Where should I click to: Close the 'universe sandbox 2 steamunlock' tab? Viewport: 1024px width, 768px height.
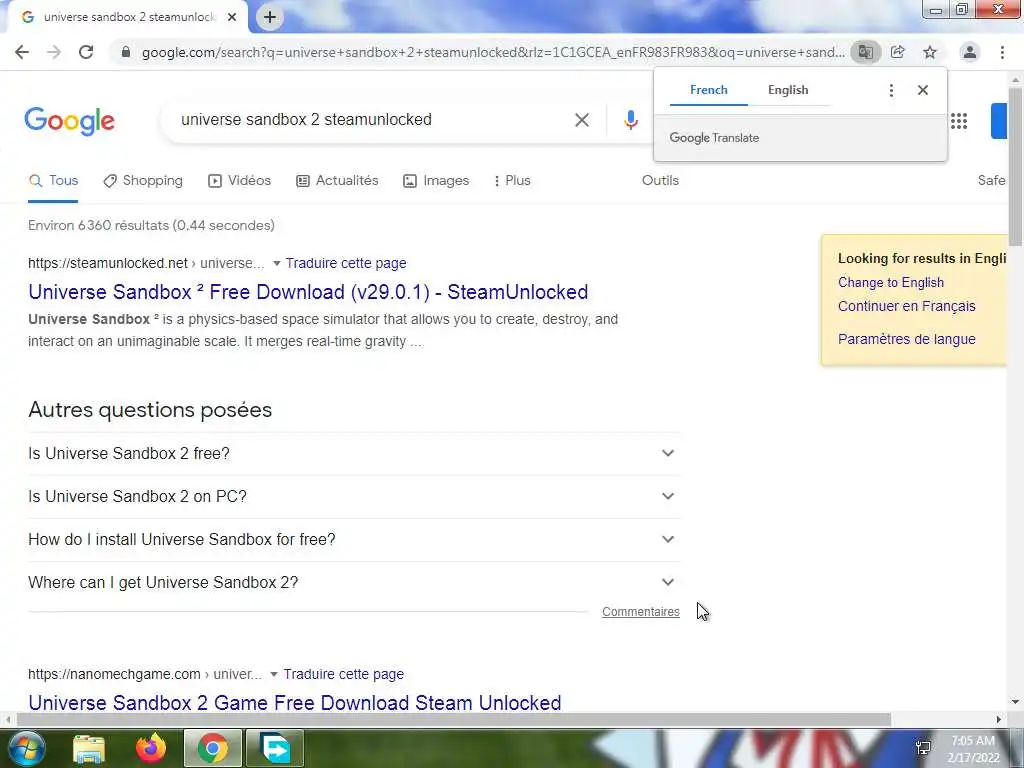pyautogui.click(x=232, y=17)
